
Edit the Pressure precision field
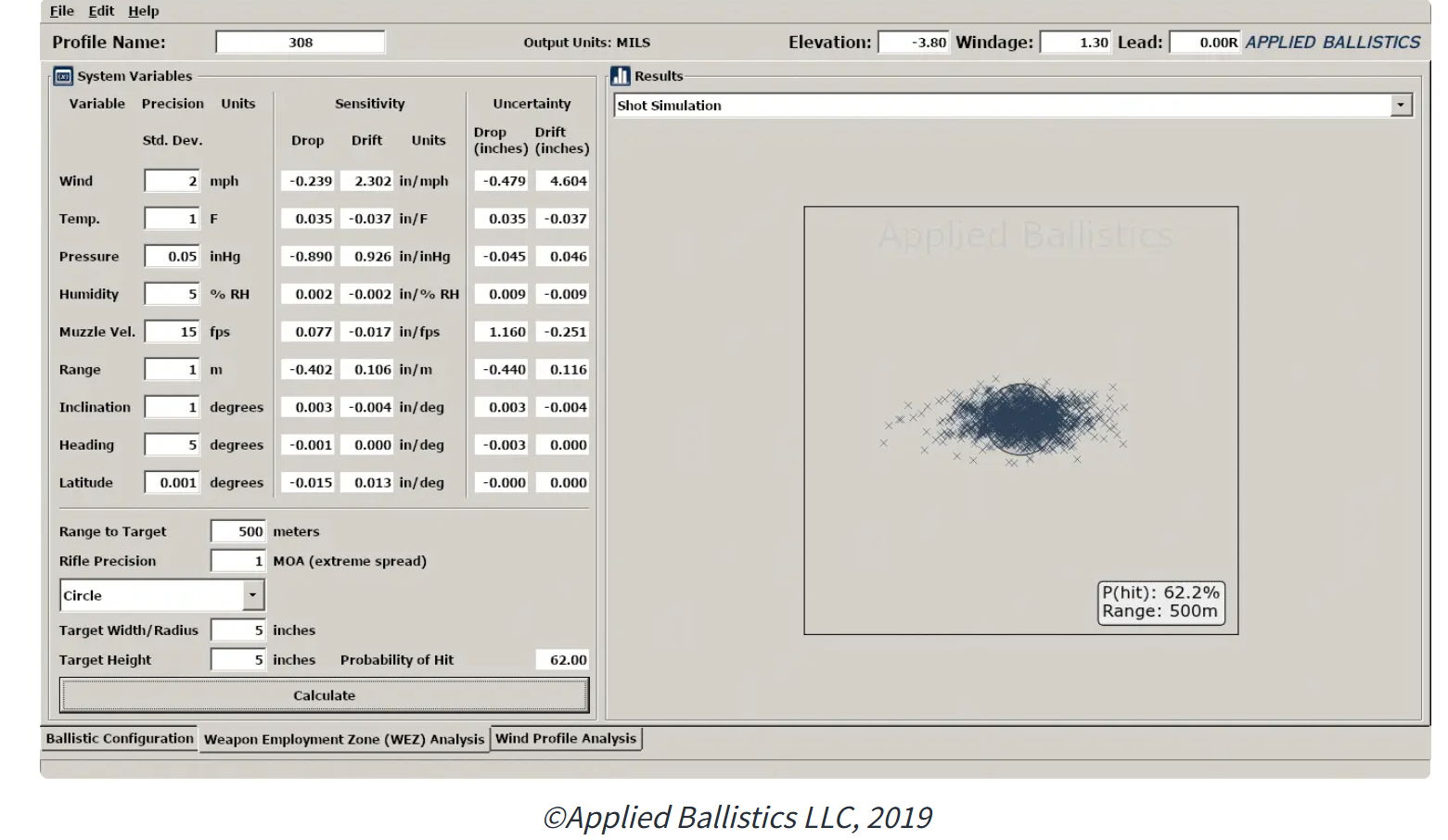click(x=172, y=257)
